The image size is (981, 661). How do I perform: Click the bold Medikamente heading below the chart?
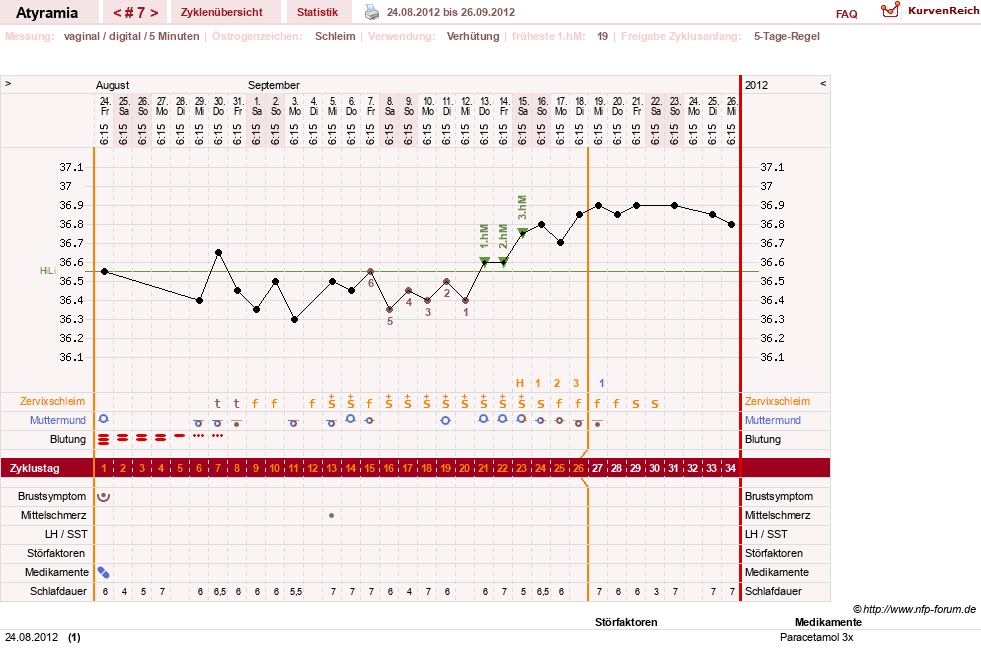(828, 622)
